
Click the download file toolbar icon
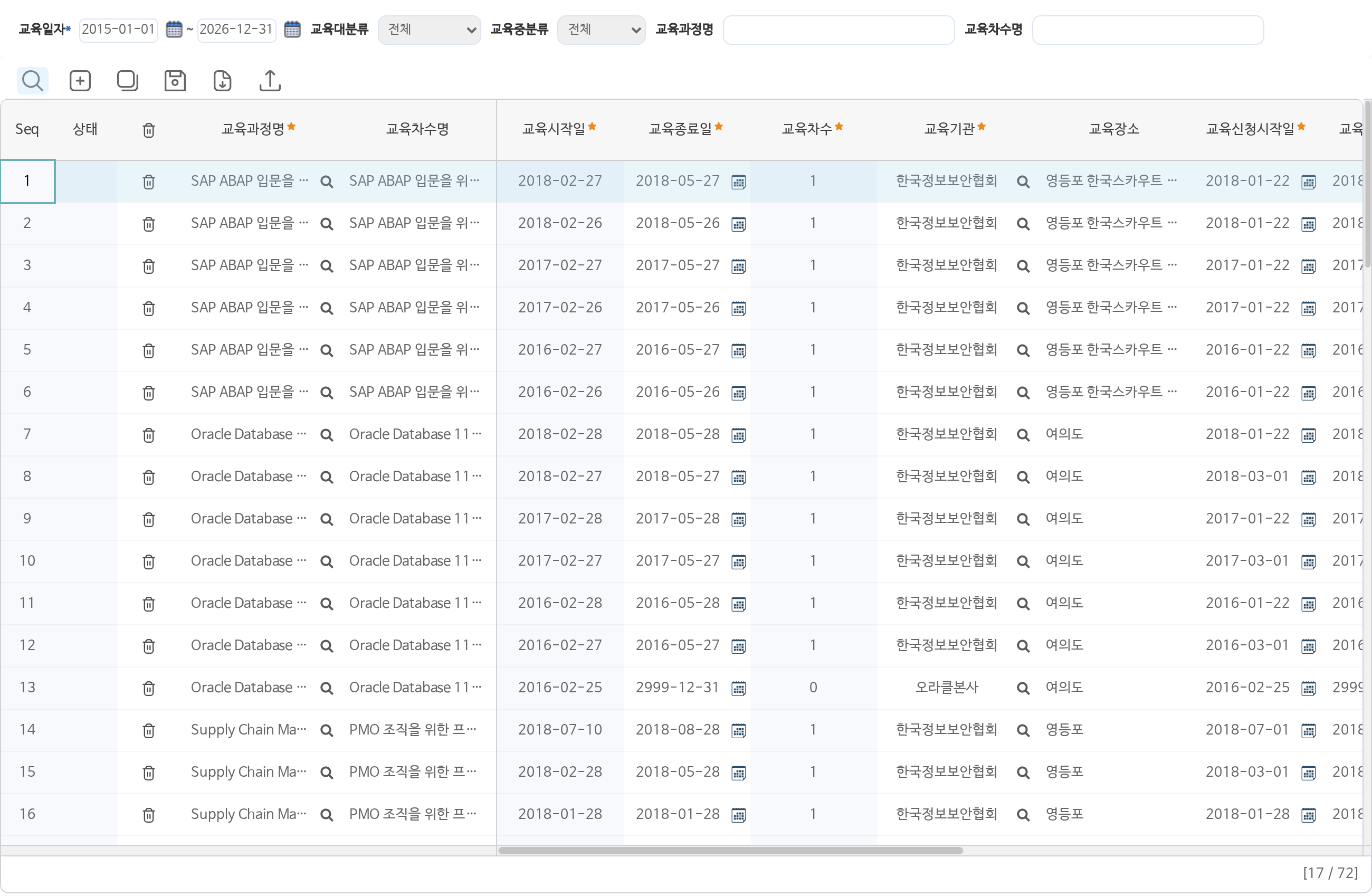coord(222,81)
